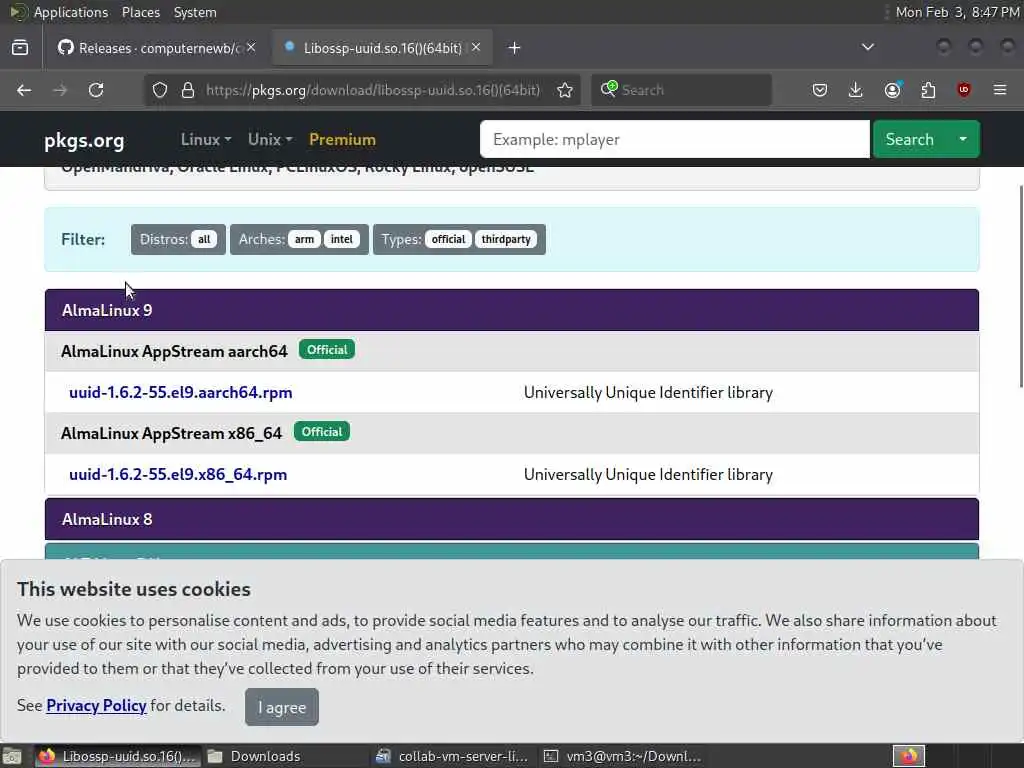Close the Libossp-uuid.so.16 tab
Image resolution: width=1024 pixels, height=768 pixels.
tap(476, 48)
